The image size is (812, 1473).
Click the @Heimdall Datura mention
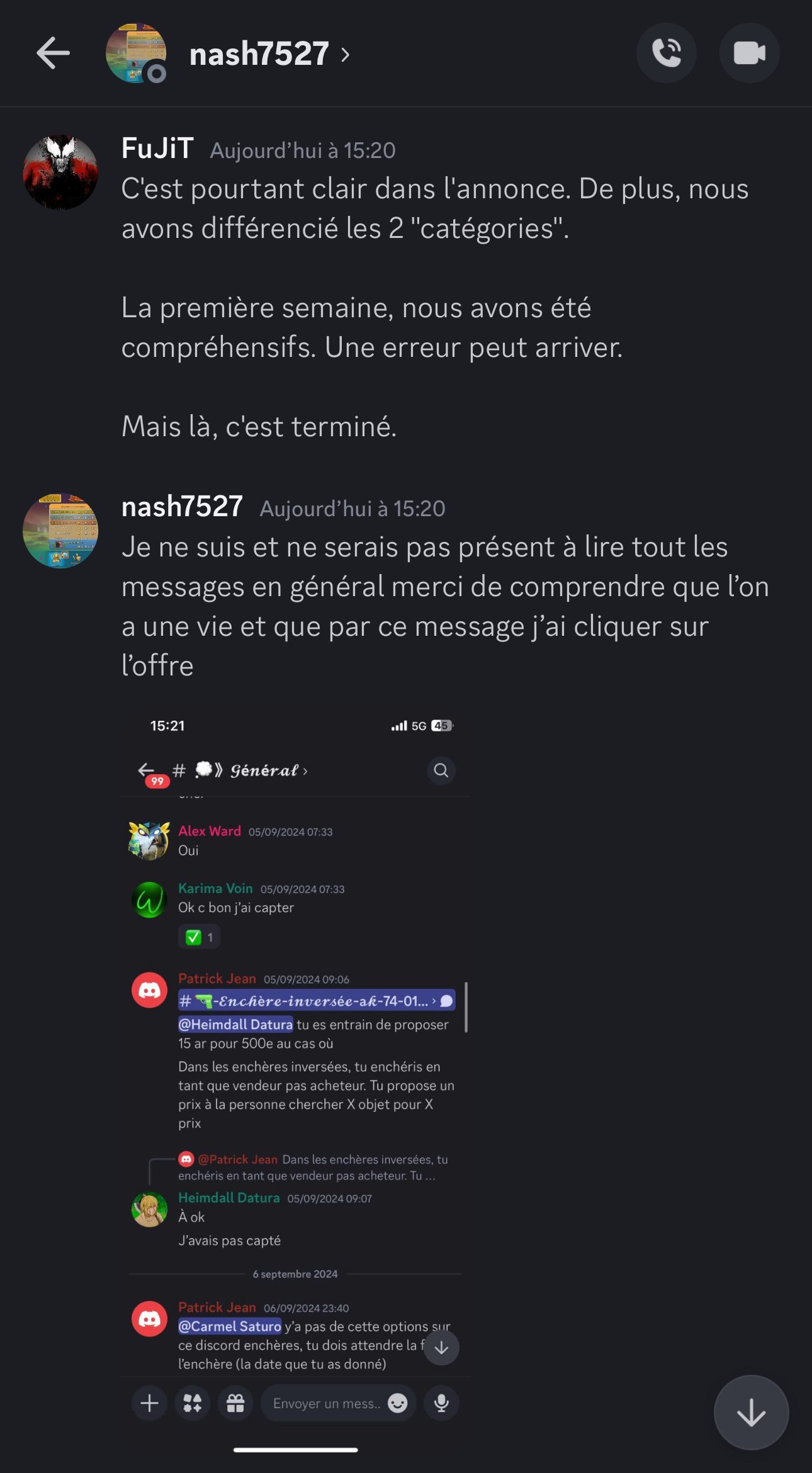pos(235,1025)
